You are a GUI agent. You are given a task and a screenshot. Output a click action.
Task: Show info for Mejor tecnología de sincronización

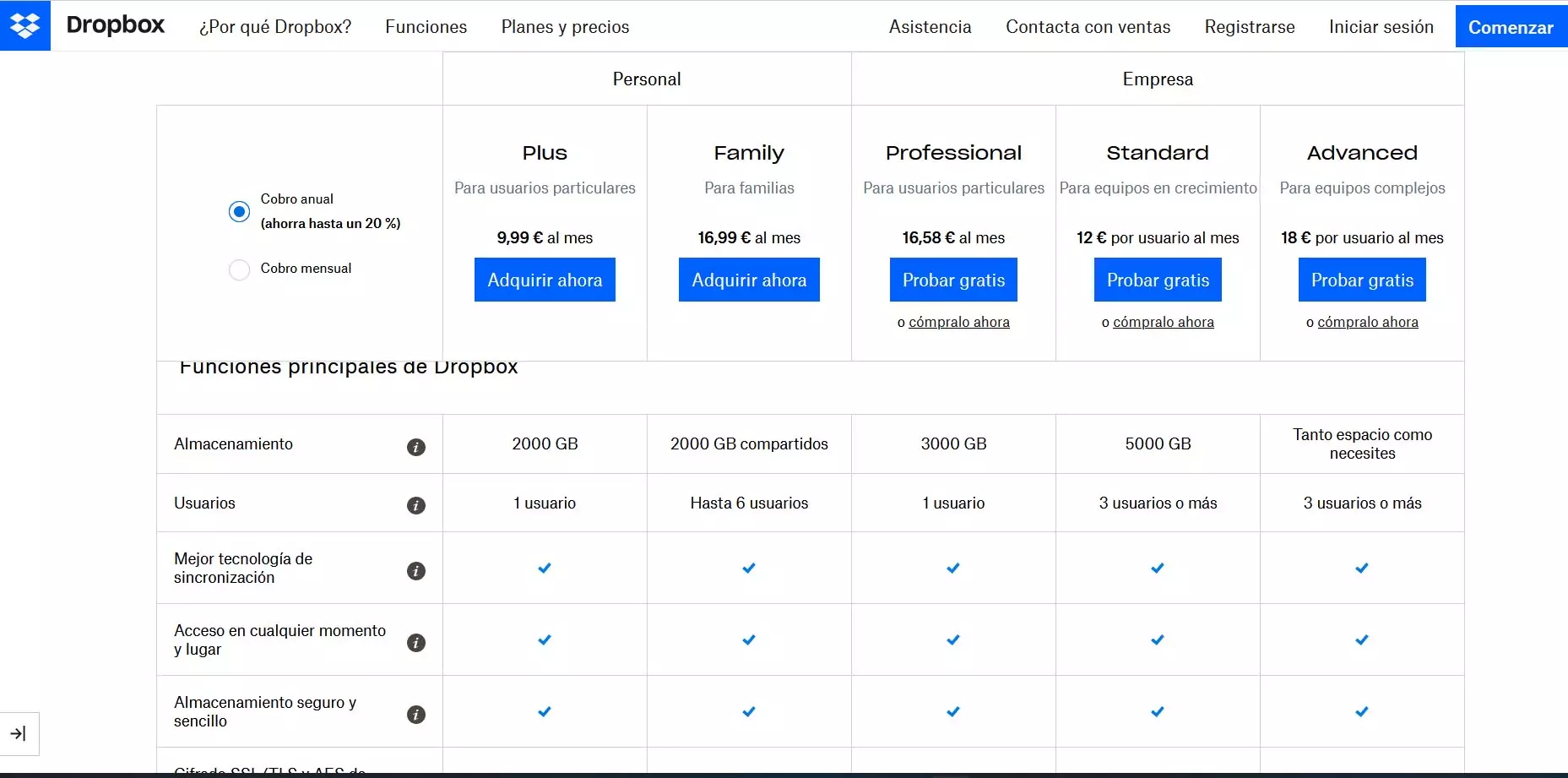point(415,571)
